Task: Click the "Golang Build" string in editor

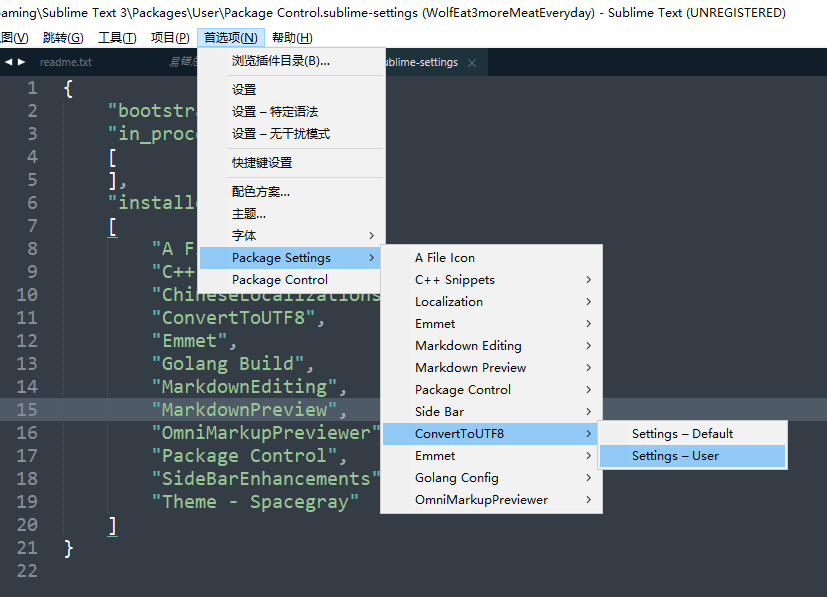Action: (x=227, y=364)
